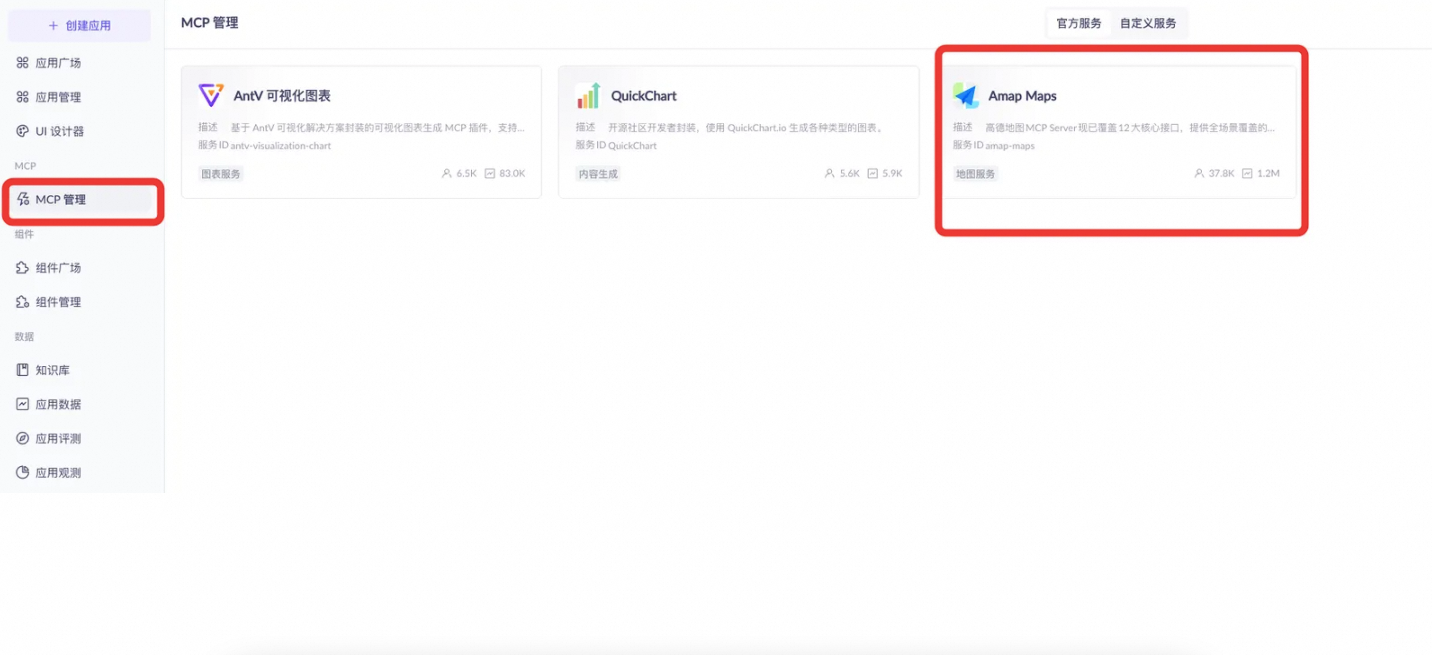Click the 图表服务 tag on AntV card

(x=220, y=174)
